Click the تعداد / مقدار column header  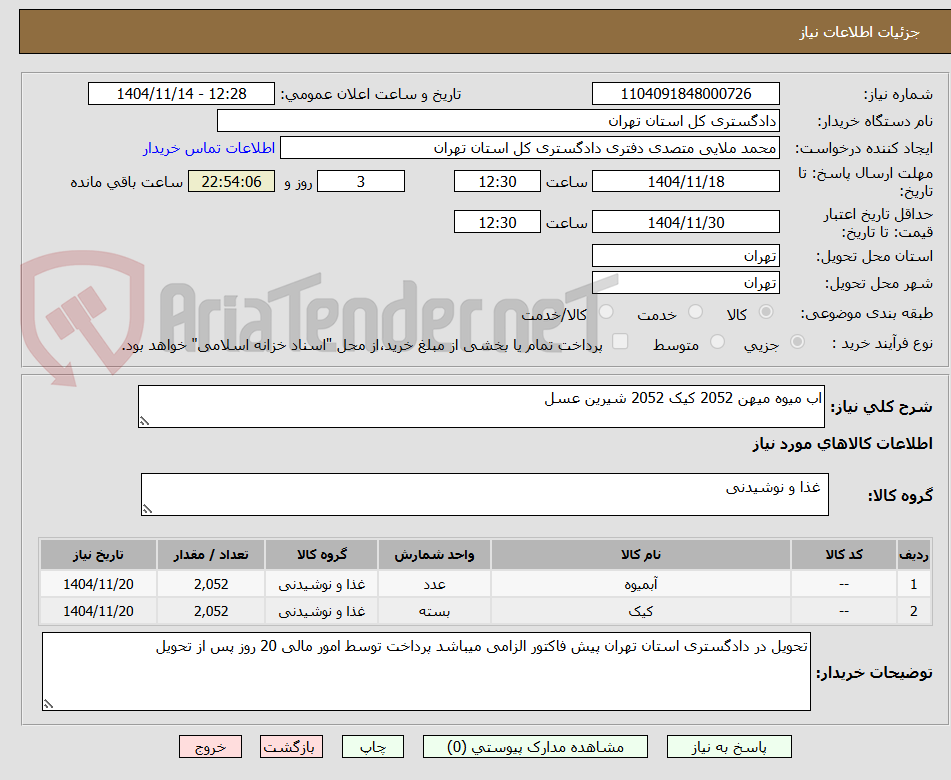[210, 554]
